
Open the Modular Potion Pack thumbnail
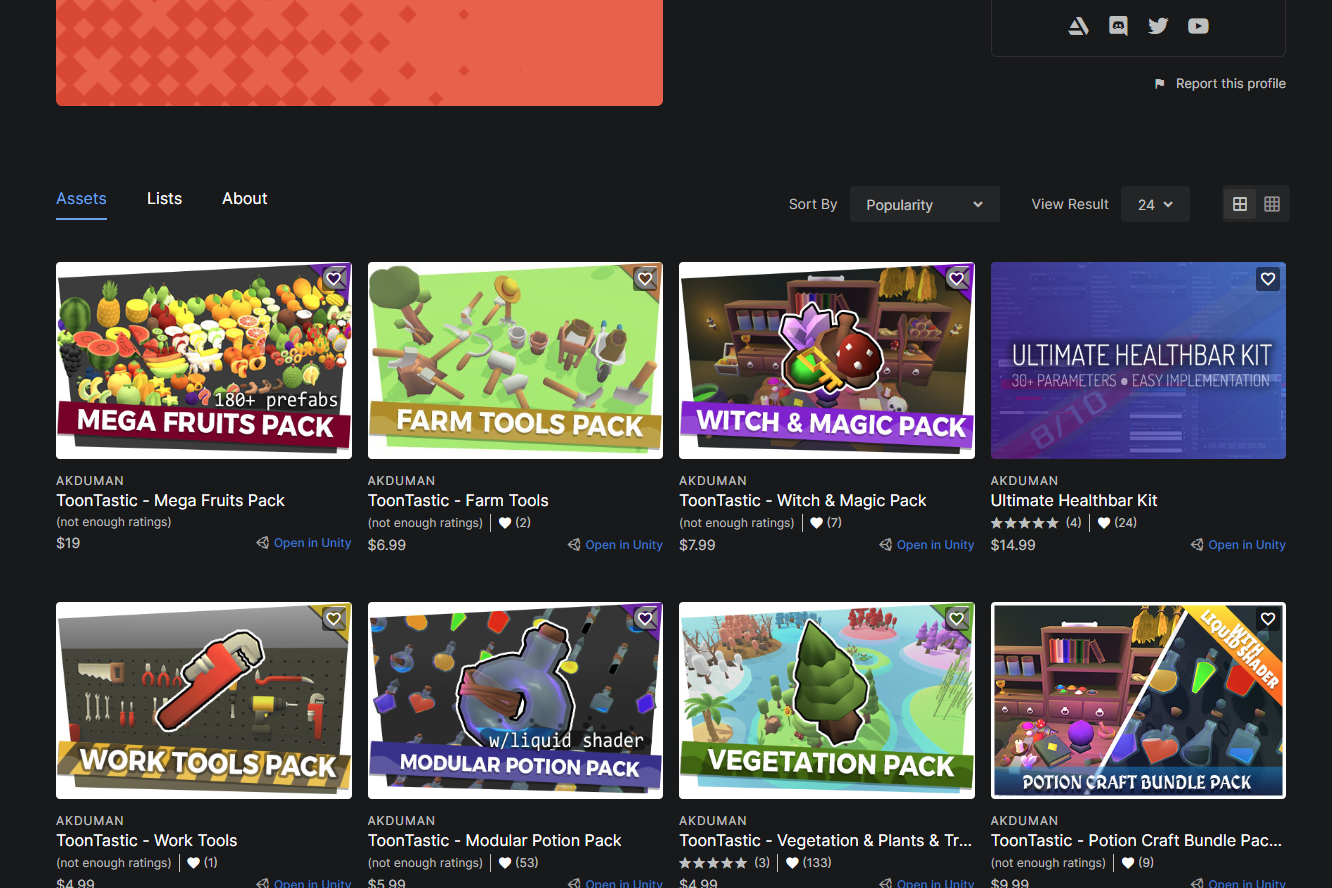(515, 700)
